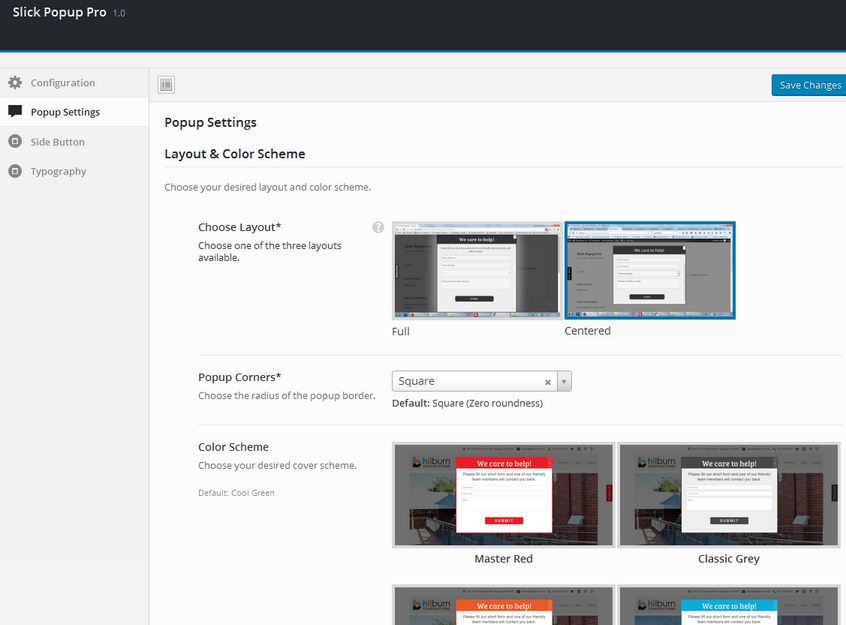Viewport: 846px width, 625px height.
Task: Click the Slick Popup Pro title
Action: click(59, 12)
